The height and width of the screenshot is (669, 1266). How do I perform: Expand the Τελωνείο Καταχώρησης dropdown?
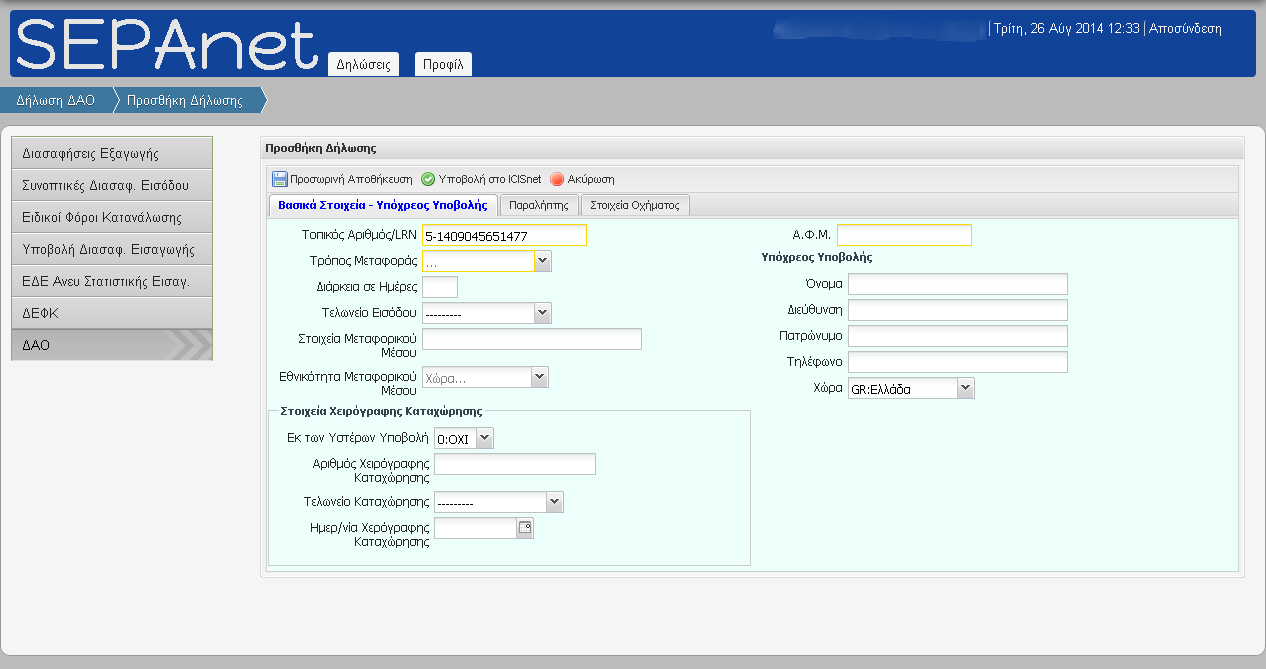(555, 502)
